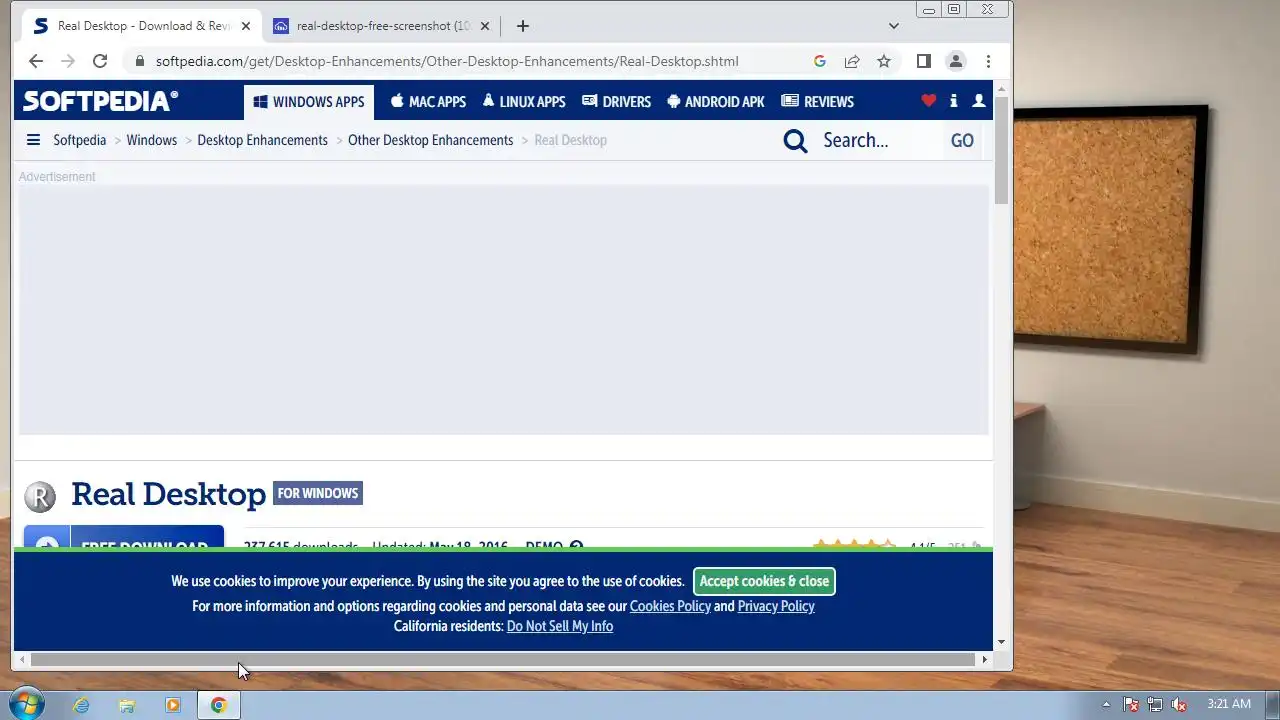Click Accept cookies & close

764,581
